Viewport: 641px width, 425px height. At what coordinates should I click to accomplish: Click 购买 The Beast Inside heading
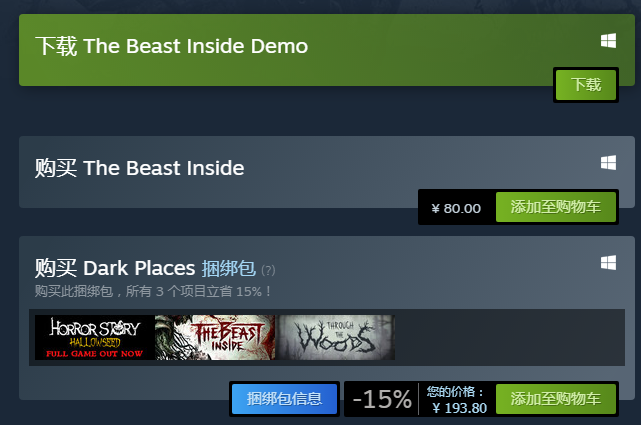139,168
